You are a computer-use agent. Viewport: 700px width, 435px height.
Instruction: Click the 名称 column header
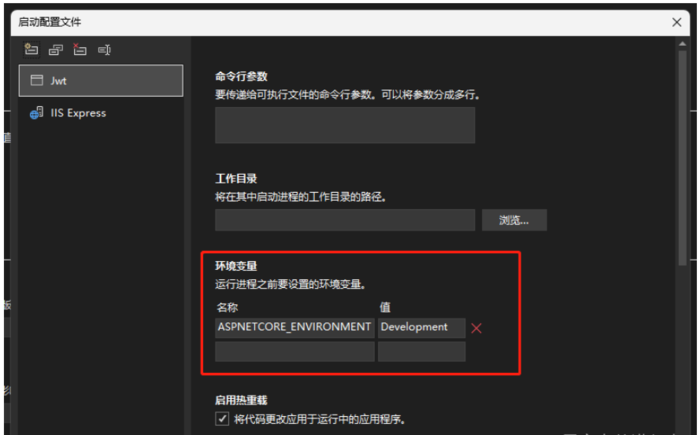tap(227, 307)
